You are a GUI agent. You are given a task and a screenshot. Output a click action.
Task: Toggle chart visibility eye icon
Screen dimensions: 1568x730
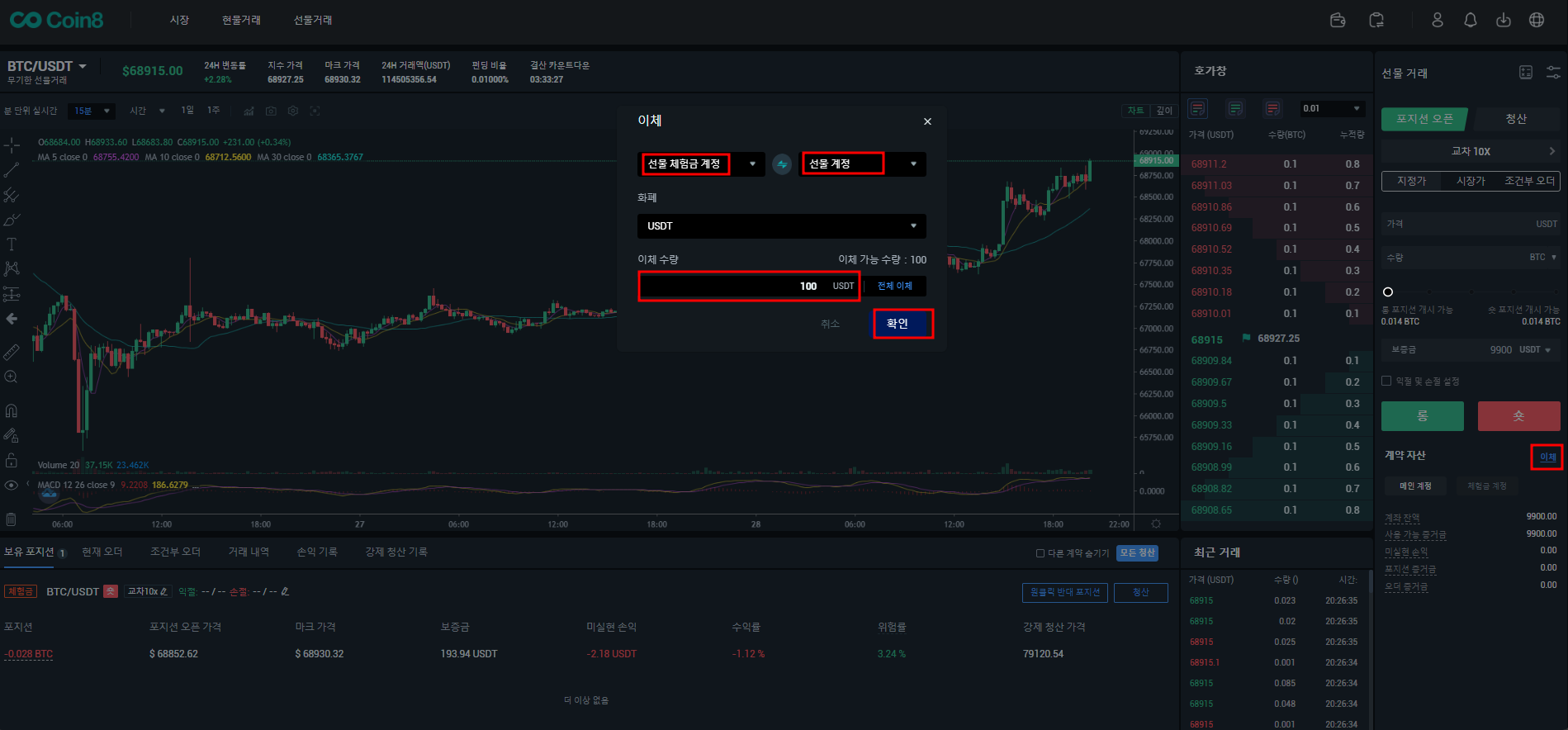(12, 485)
